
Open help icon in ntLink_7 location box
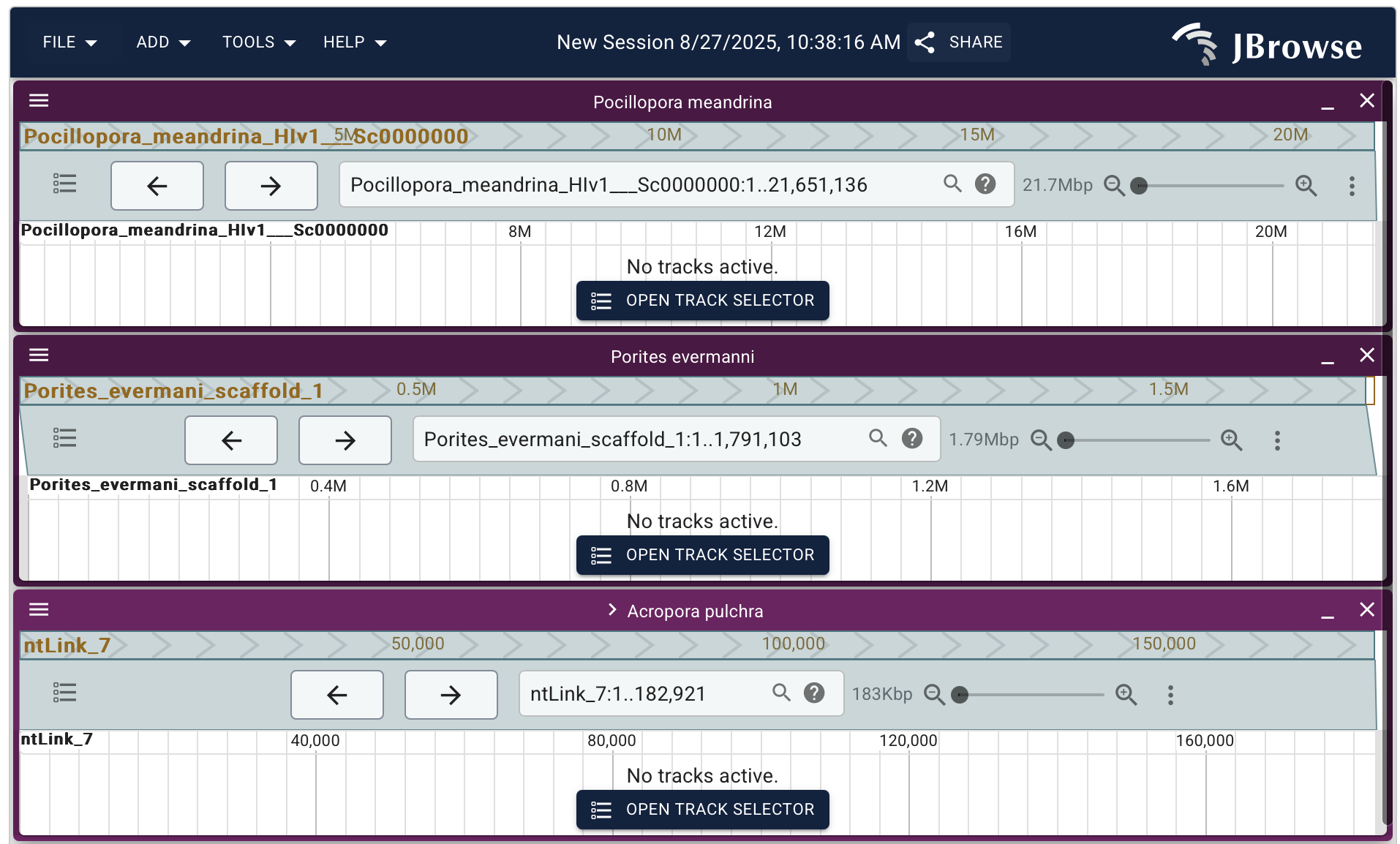pyautogui.click(x=814, y=693)
